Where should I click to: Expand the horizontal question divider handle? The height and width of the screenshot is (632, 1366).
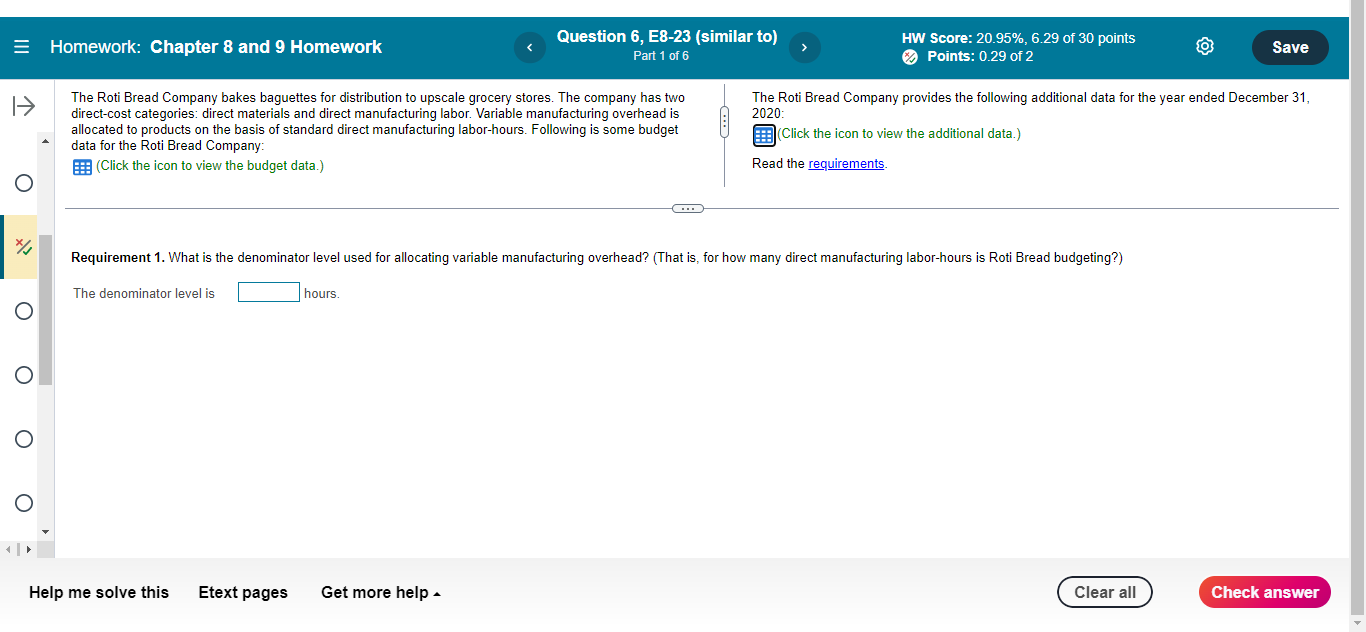coord(687,208)
